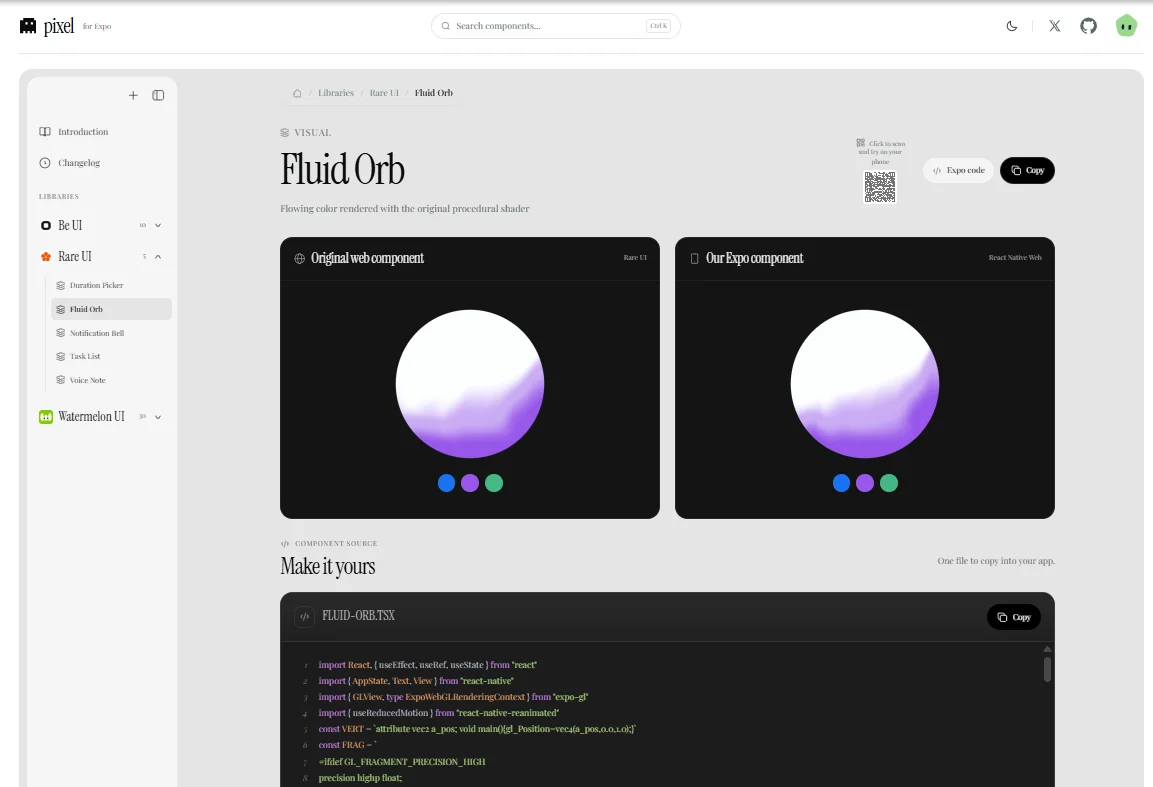Collapse sidebar with panel toggle icon
Viewport: 1153px width, 787px height.
point(158,96)
